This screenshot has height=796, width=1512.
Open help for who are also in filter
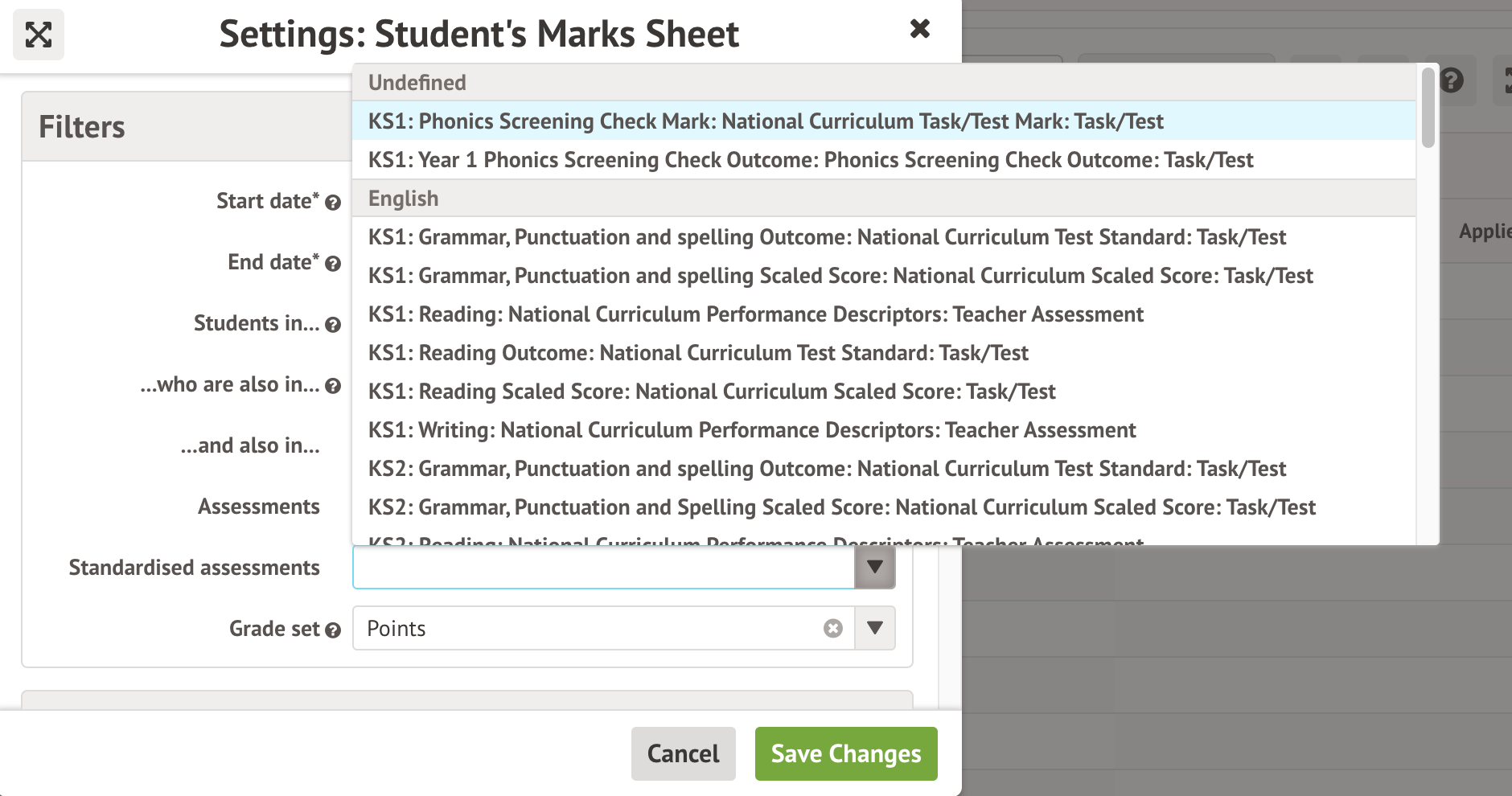(333, 386)
